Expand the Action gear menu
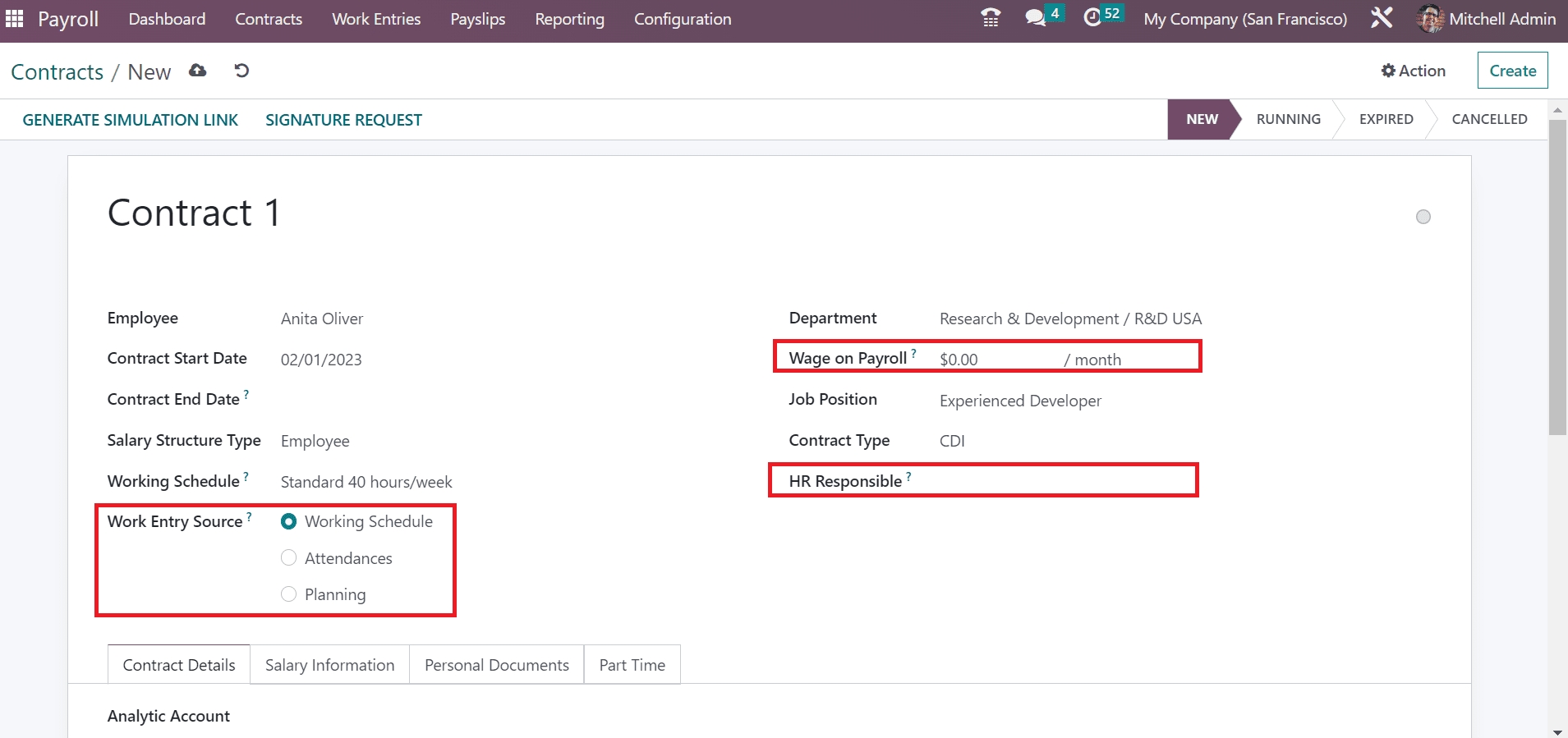 point(1413,71)
